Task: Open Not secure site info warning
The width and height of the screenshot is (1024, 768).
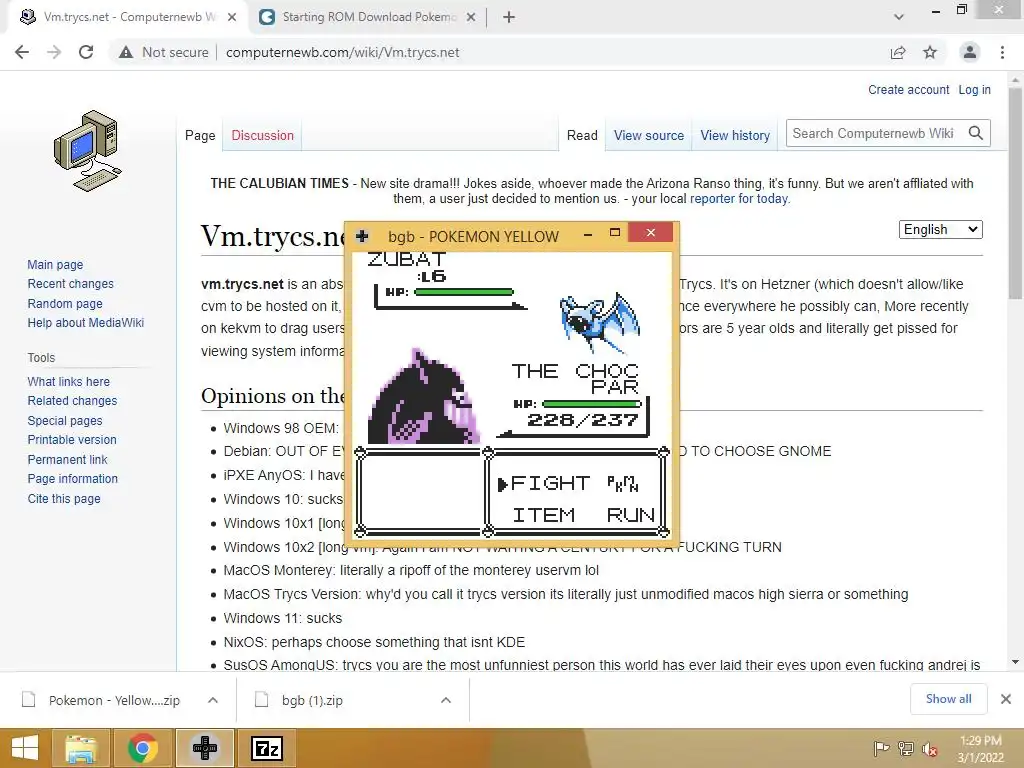Action: (164, 52)
